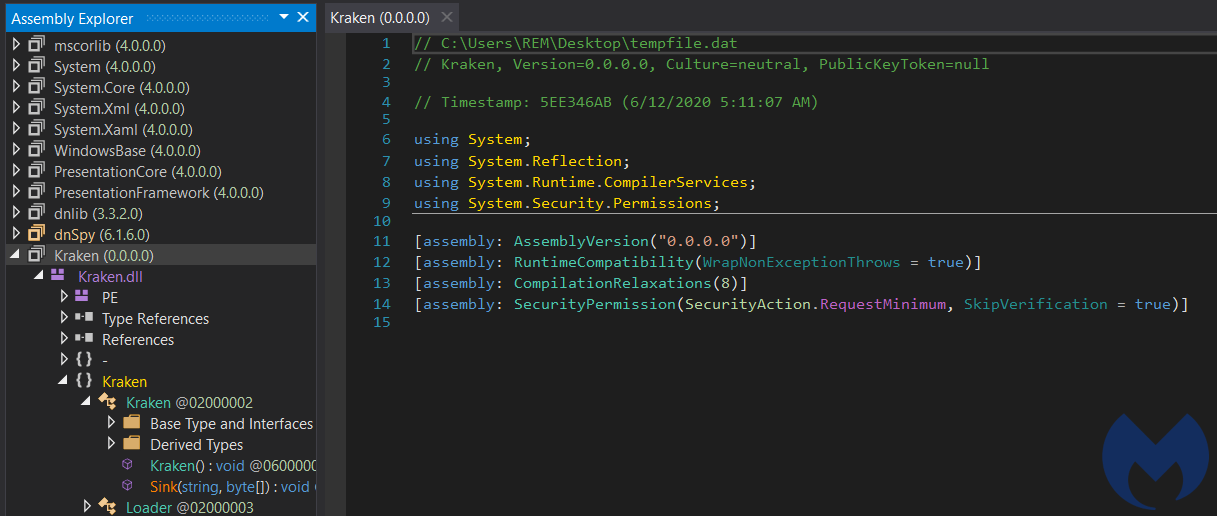The width and height of the screenshot is (1217, 516).
Task: Expand the Derived Types node
Action: pyautogui.click(x=112, y=444)
